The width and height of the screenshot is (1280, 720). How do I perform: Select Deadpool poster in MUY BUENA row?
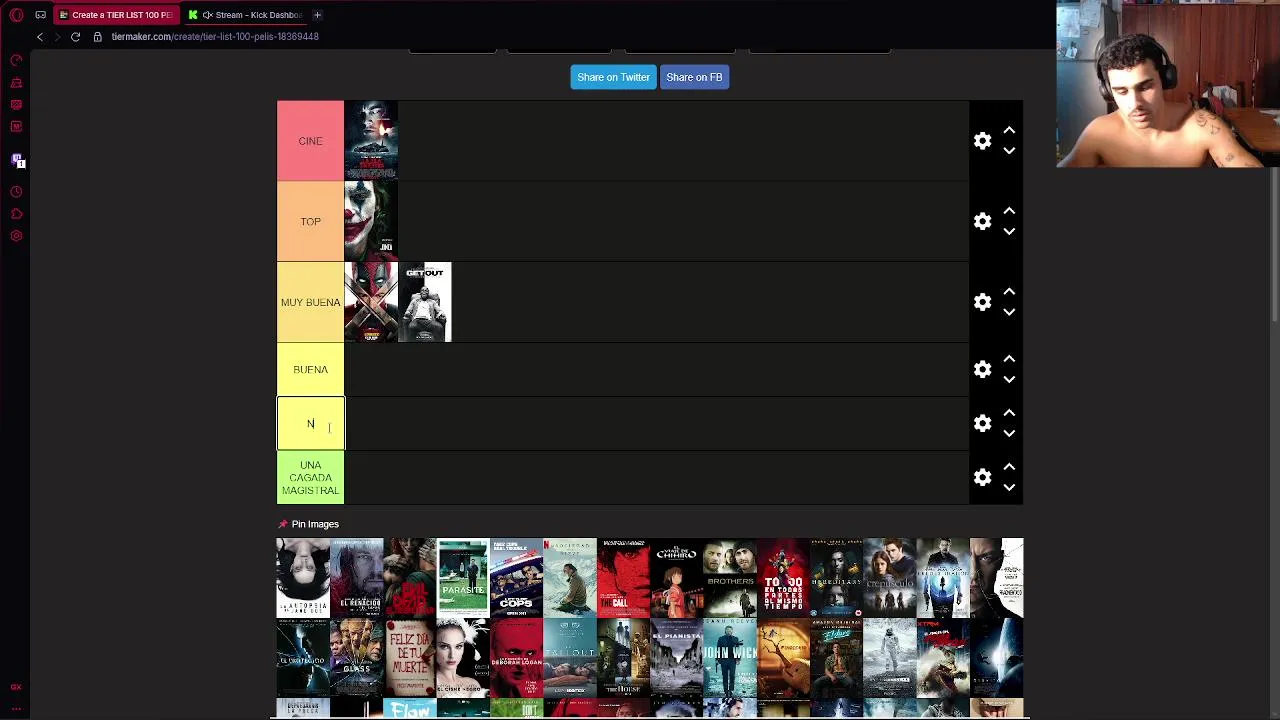[x=371, y=302]
